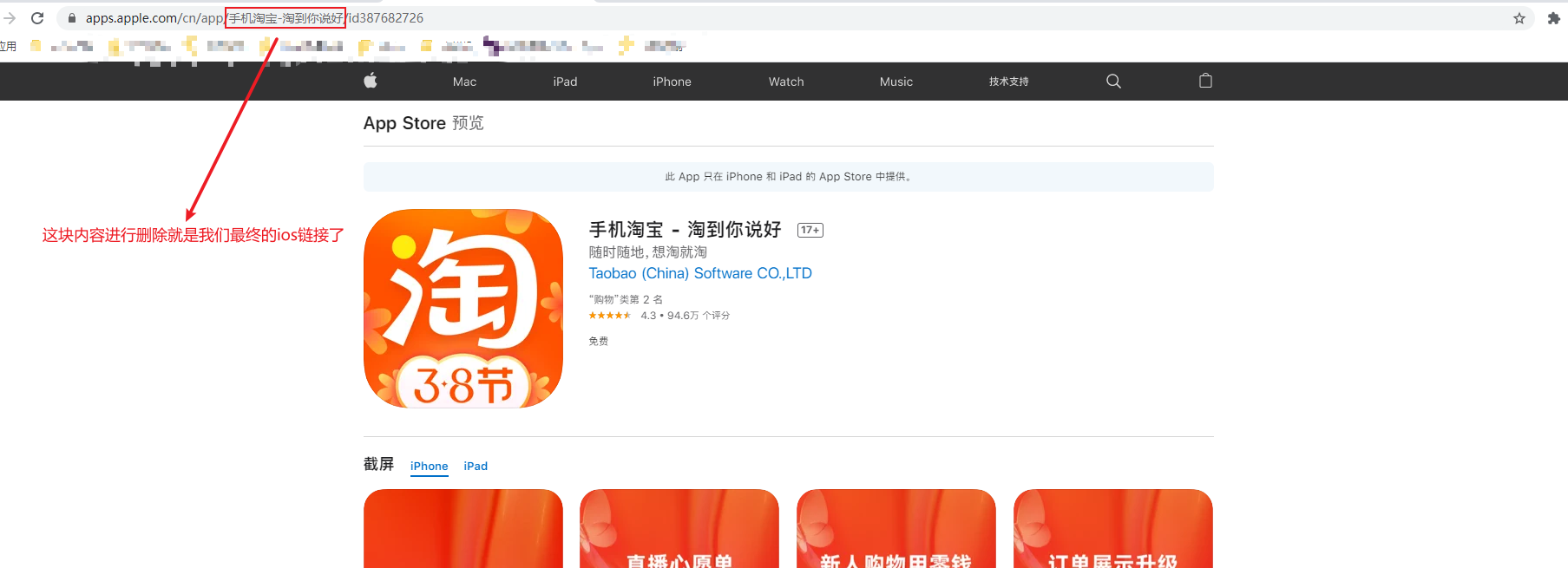The height and width of the screenshot is (568, 1568).
Task: Open the first plain red screenshot
Action: click(463, 528)
